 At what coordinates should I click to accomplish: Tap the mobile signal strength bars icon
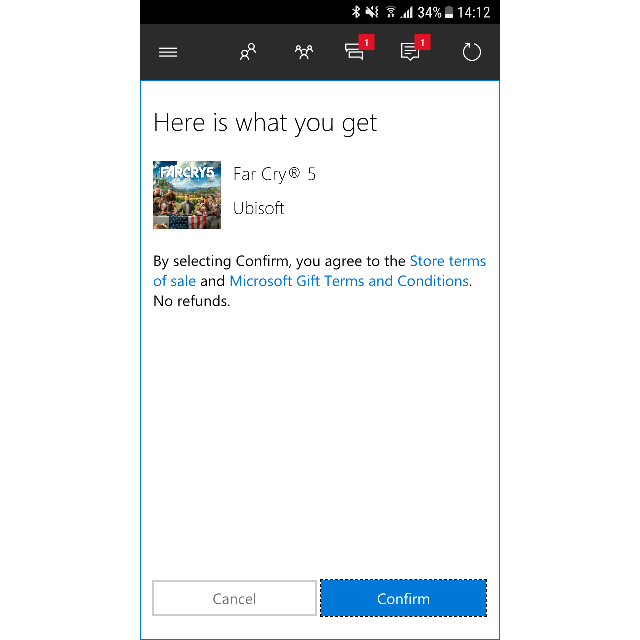(407, 12)
